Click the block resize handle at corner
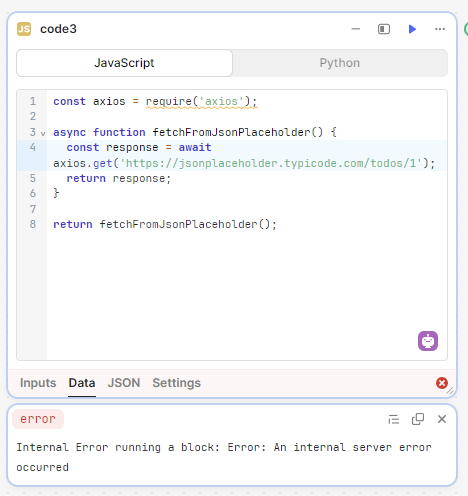468x496 pixels. 450,391
